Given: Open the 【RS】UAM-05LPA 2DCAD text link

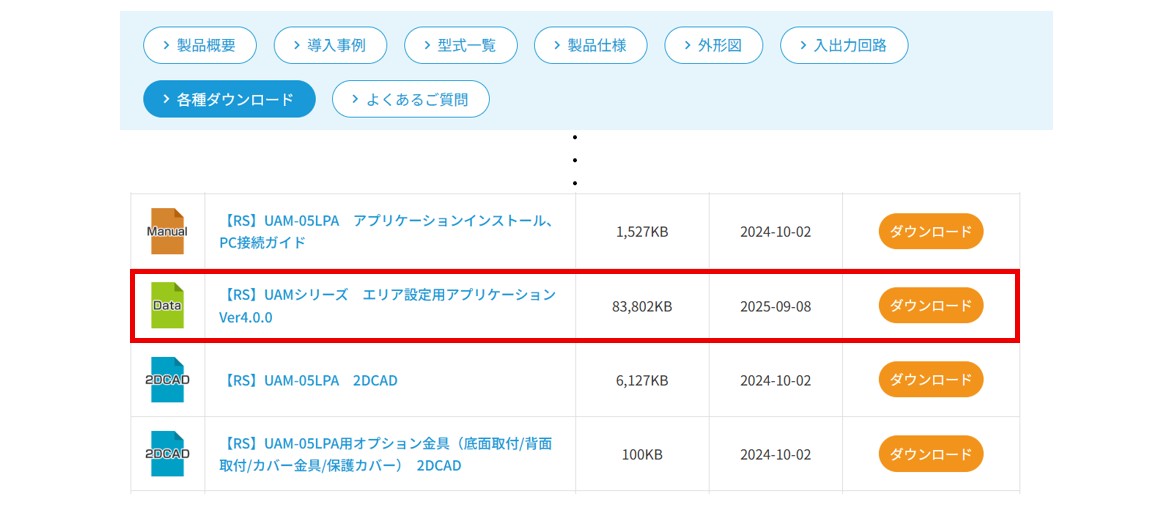Looking at the screenshot, I should click(308, 380).
